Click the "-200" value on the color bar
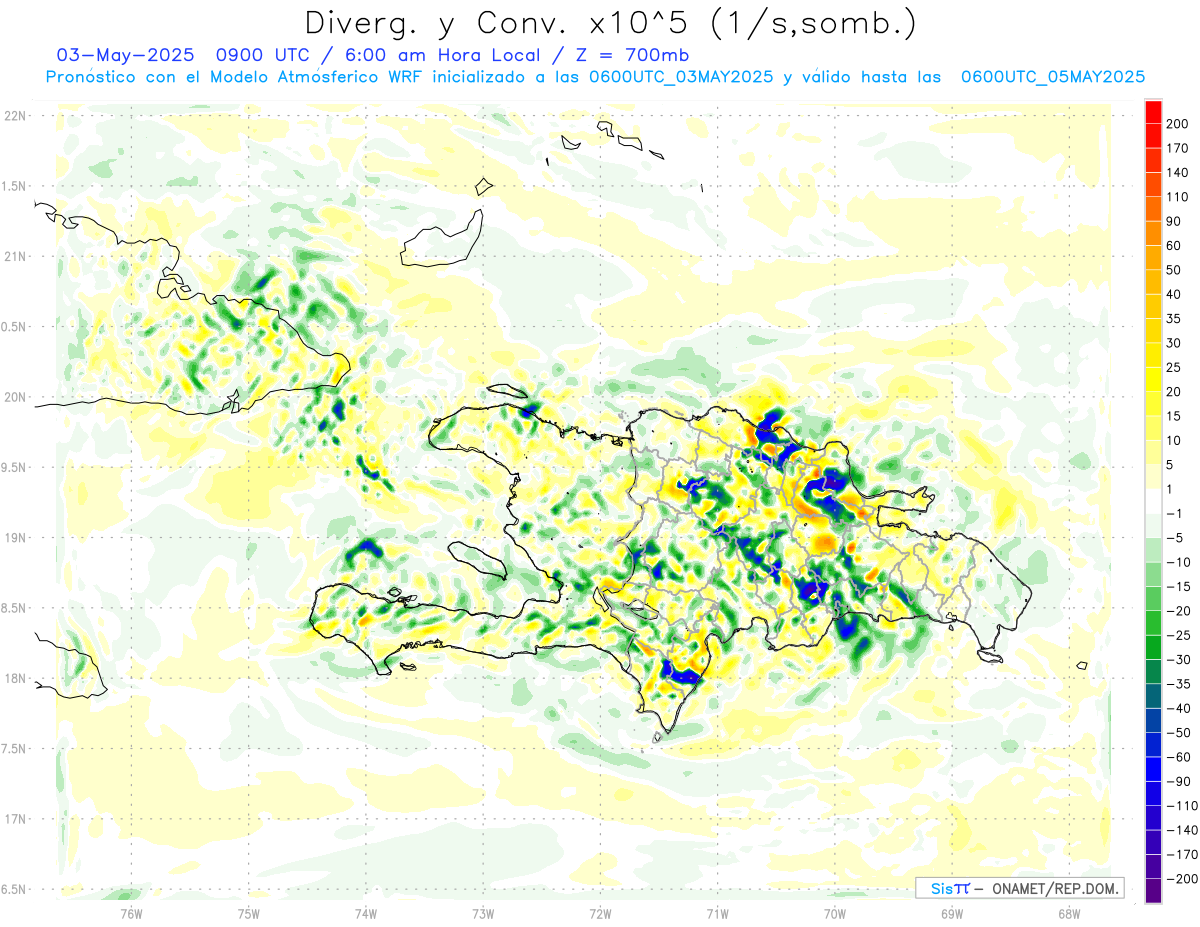 pyautogui.click(x=1181, y=879)
